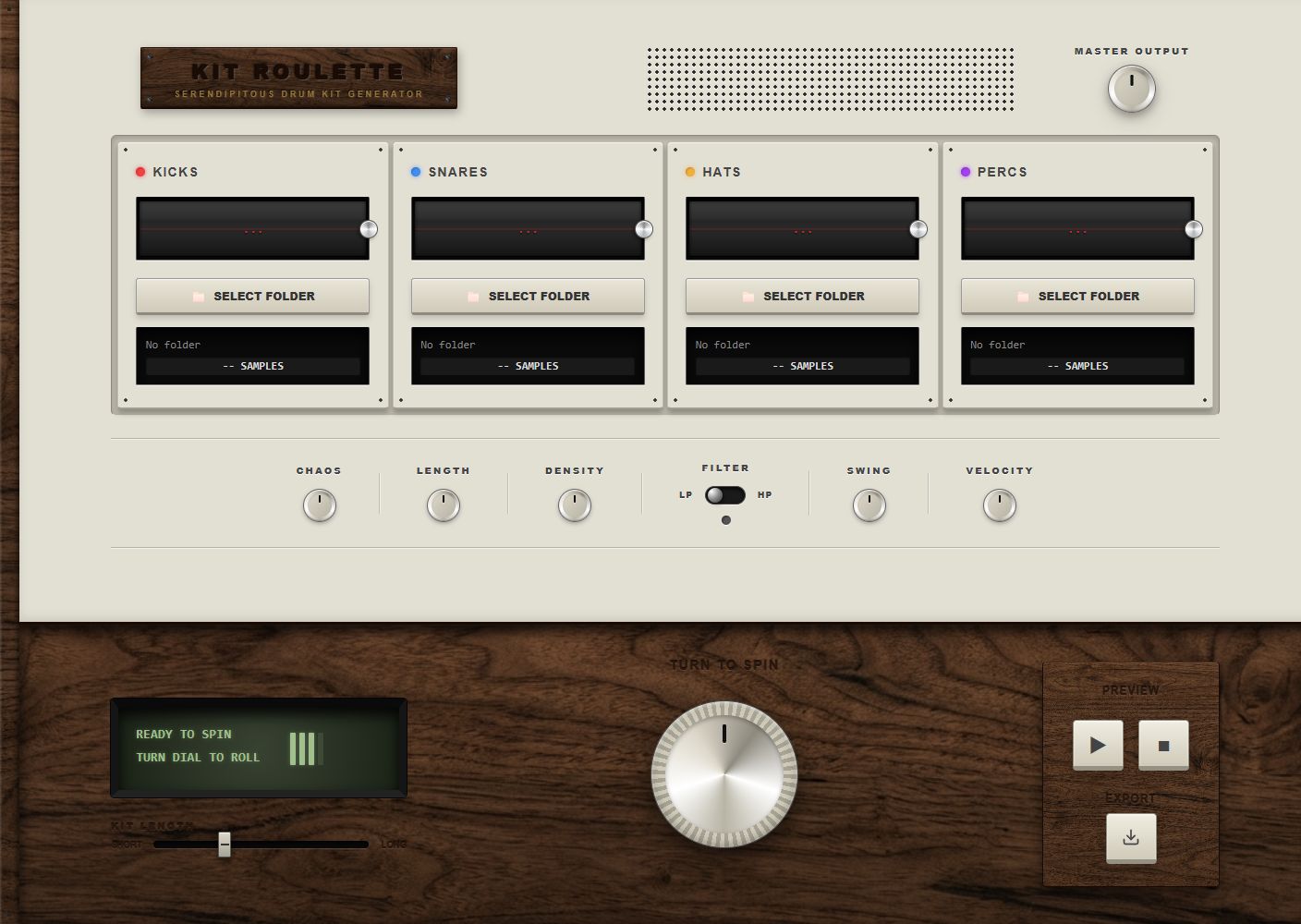This screenshot has width=1301, height=924.
Task: Click the red Kicks indicator dot
Action: point(140,172)
